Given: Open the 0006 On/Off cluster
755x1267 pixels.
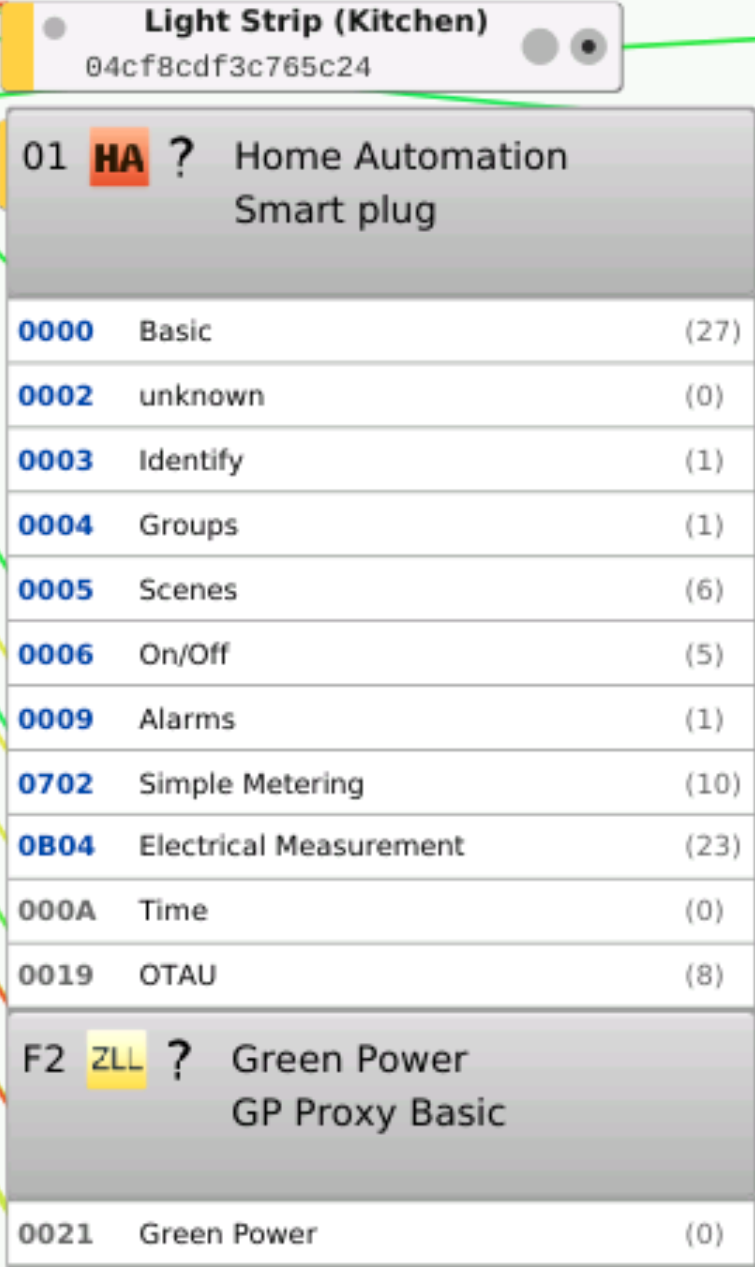Looking at the screenshot, I should (x=380, y=654).
